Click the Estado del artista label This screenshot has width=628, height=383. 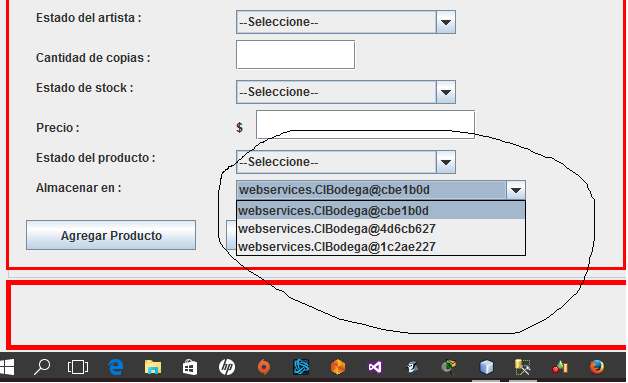click(x=89, y=18)
